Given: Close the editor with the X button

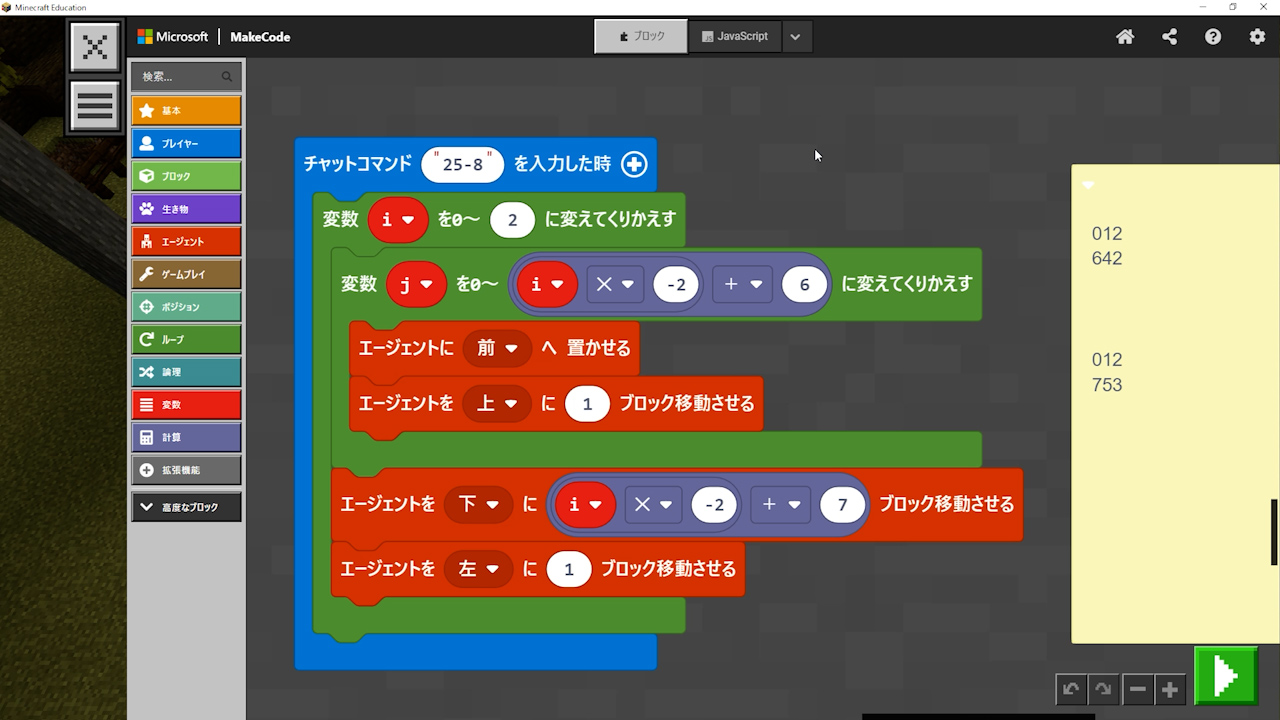Looking at the screenshot, I should (x=95, y=47).
